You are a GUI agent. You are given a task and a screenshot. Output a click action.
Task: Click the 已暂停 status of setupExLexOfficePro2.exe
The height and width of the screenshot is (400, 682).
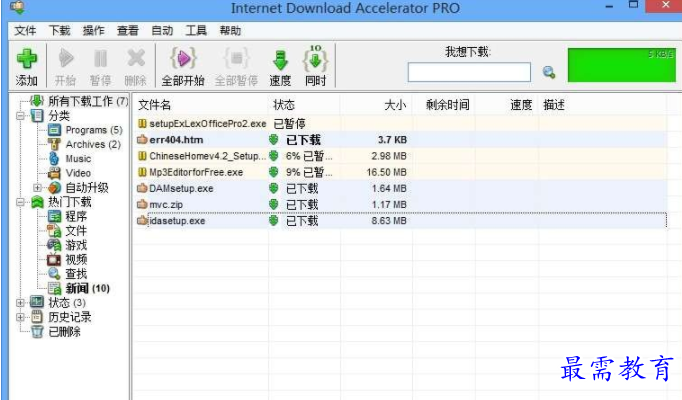(x=290, y=123)
